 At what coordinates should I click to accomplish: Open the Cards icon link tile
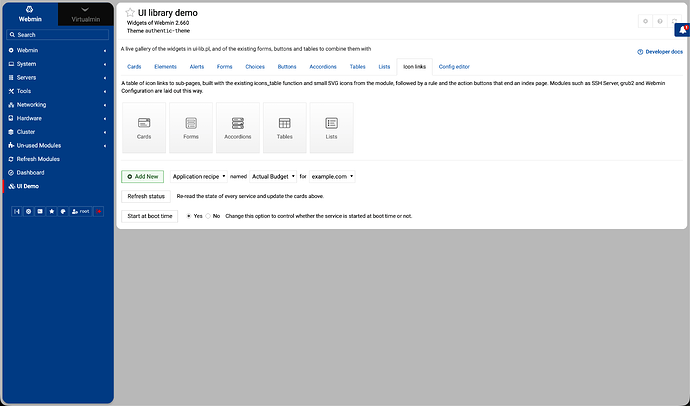click(x=144, y=128)
